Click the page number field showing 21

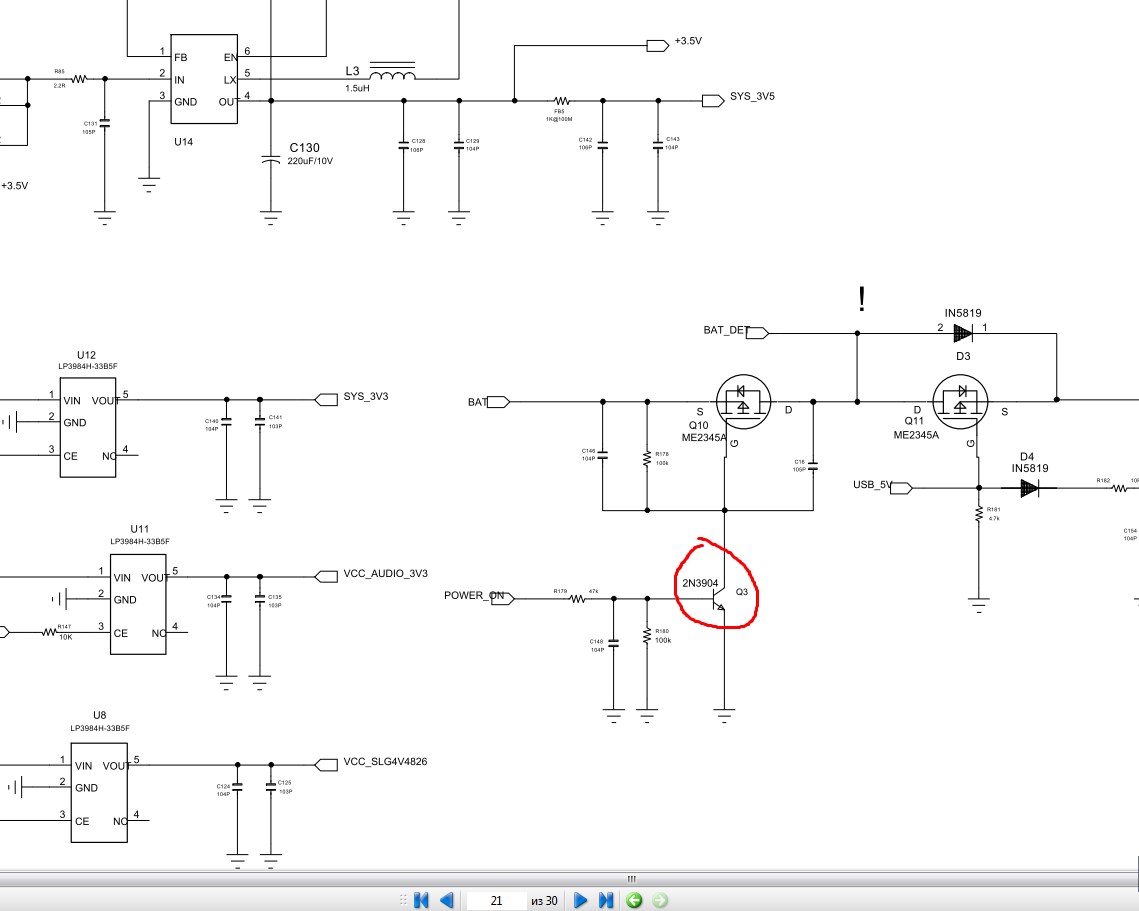(496, 900)
